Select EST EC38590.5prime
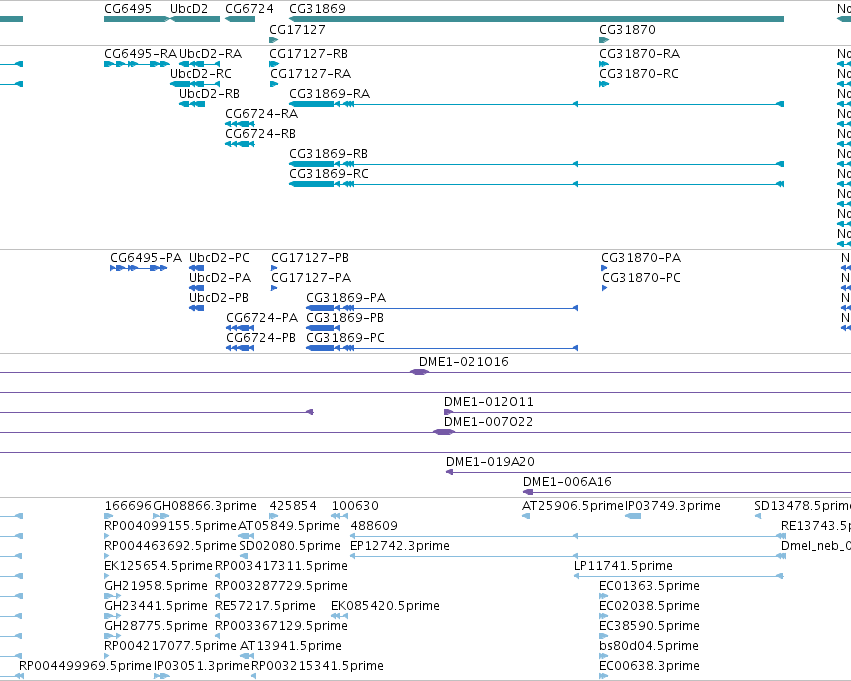The image size is (851, 681). coord(649,627)
